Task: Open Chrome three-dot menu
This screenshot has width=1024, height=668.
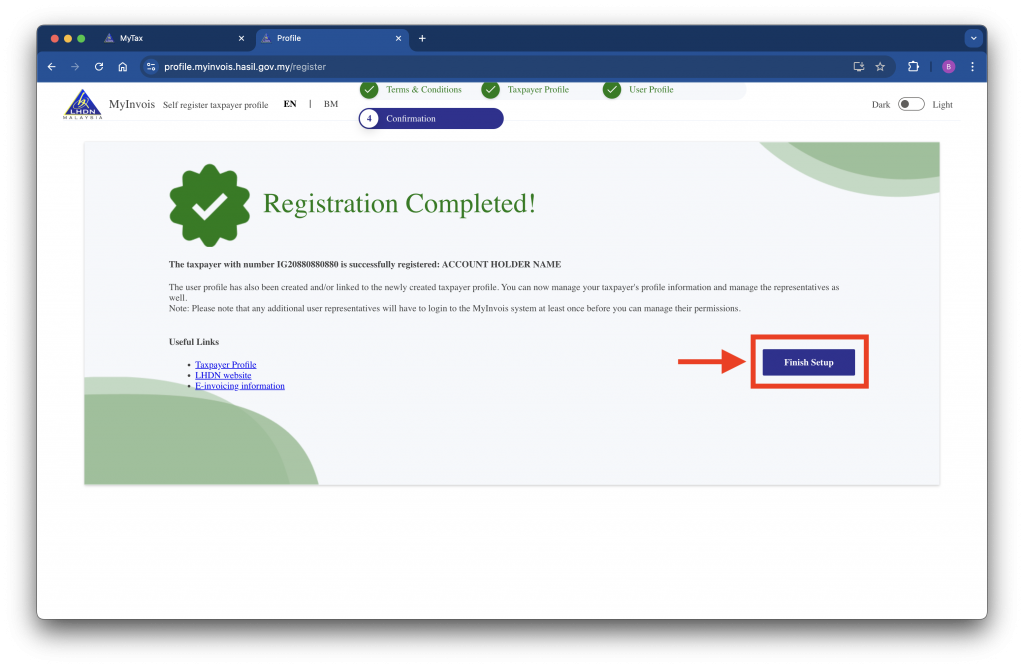Action: 972,67
